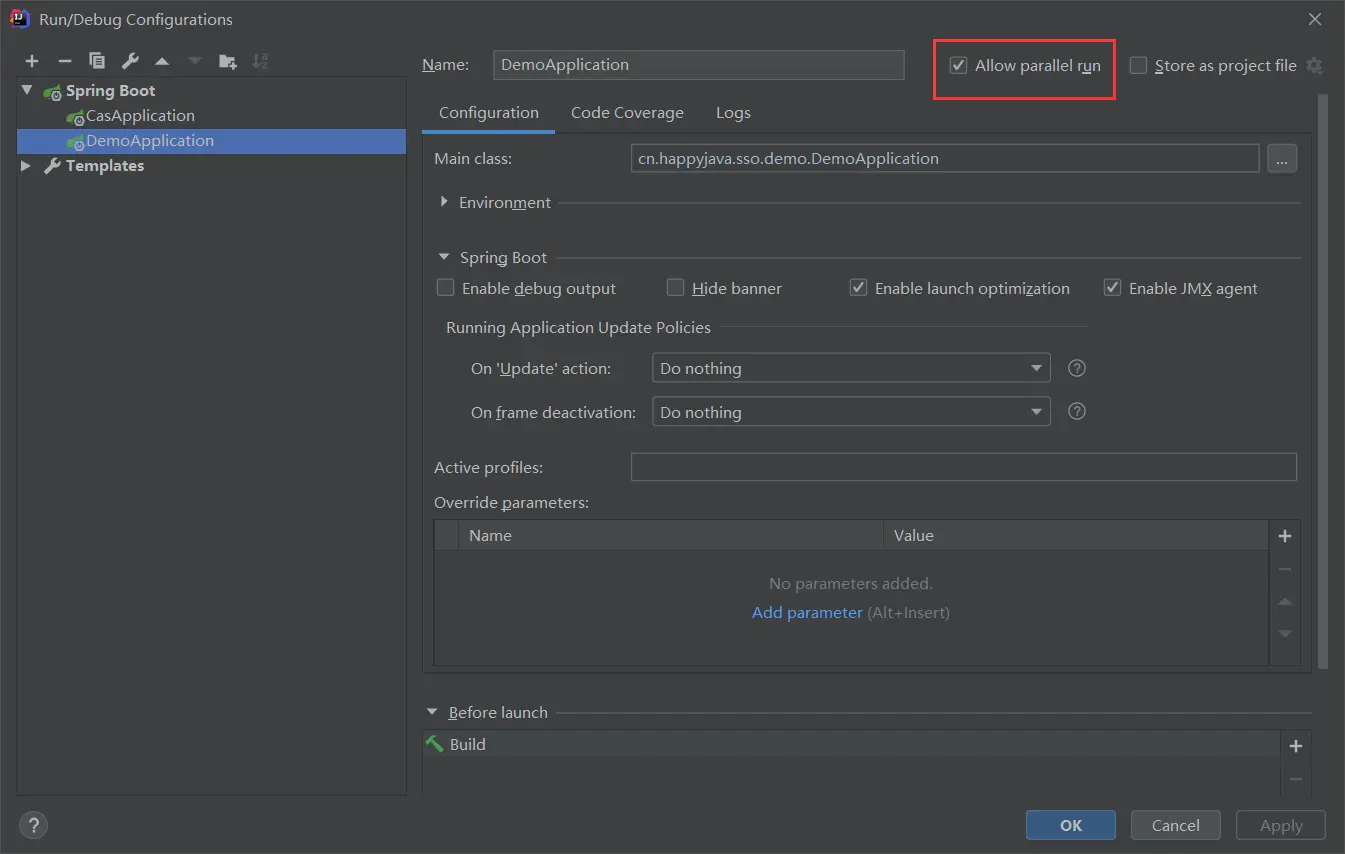Click the Apply button
1345x854 pixels.
coord(1281,825)
